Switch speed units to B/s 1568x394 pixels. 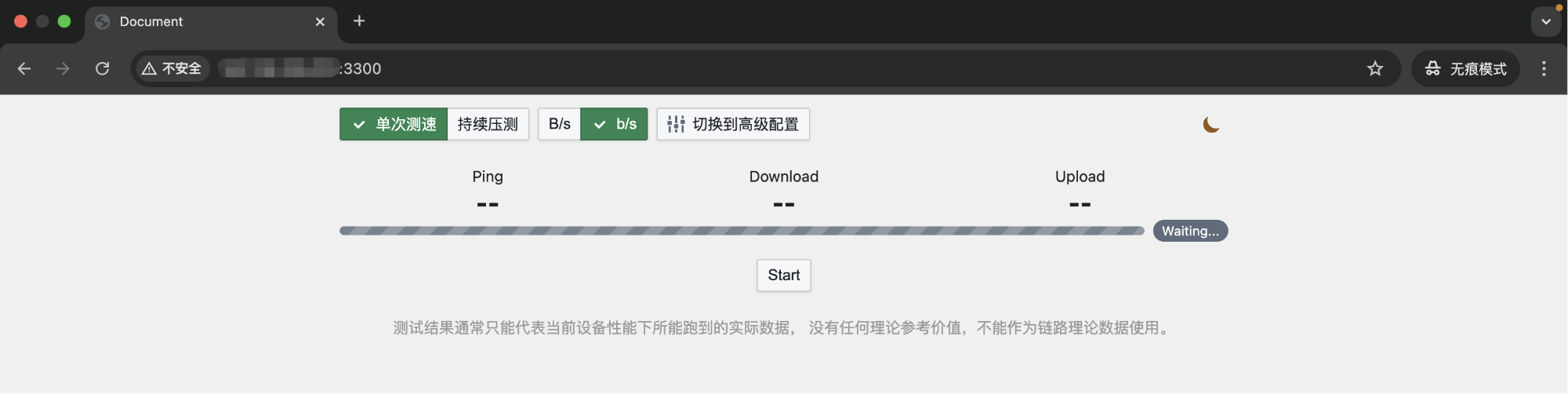(559, 124)
